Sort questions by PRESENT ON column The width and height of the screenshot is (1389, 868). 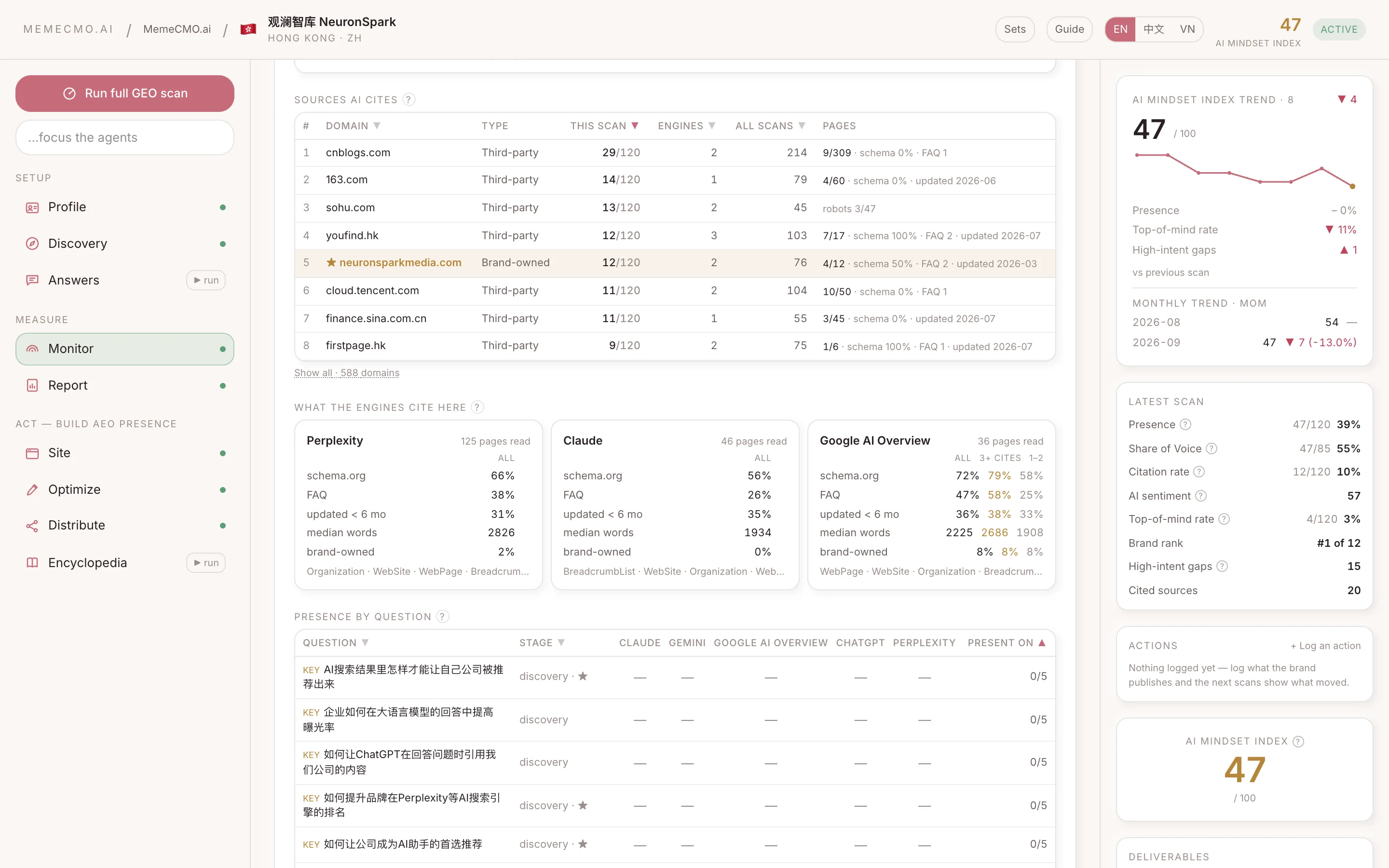(1007, 643)
